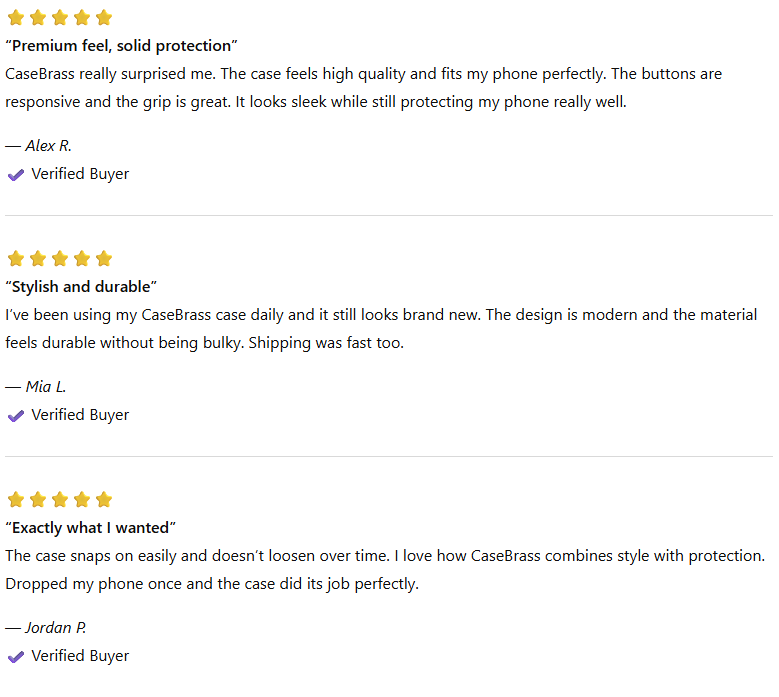779x697 pixels.
Task: Click the first star of Mia L.'s review
Action: tap(16, 259)
